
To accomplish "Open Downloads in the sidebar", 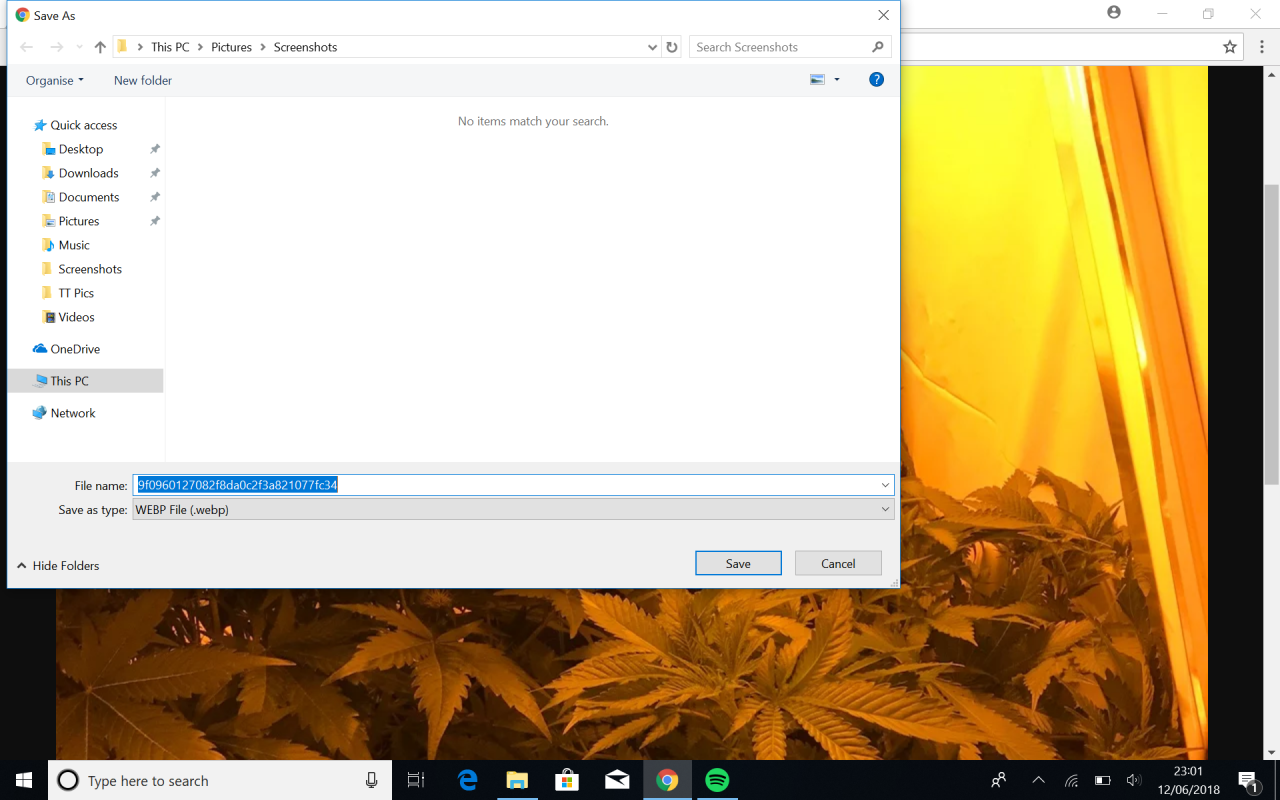I will (x=88, y=173).
